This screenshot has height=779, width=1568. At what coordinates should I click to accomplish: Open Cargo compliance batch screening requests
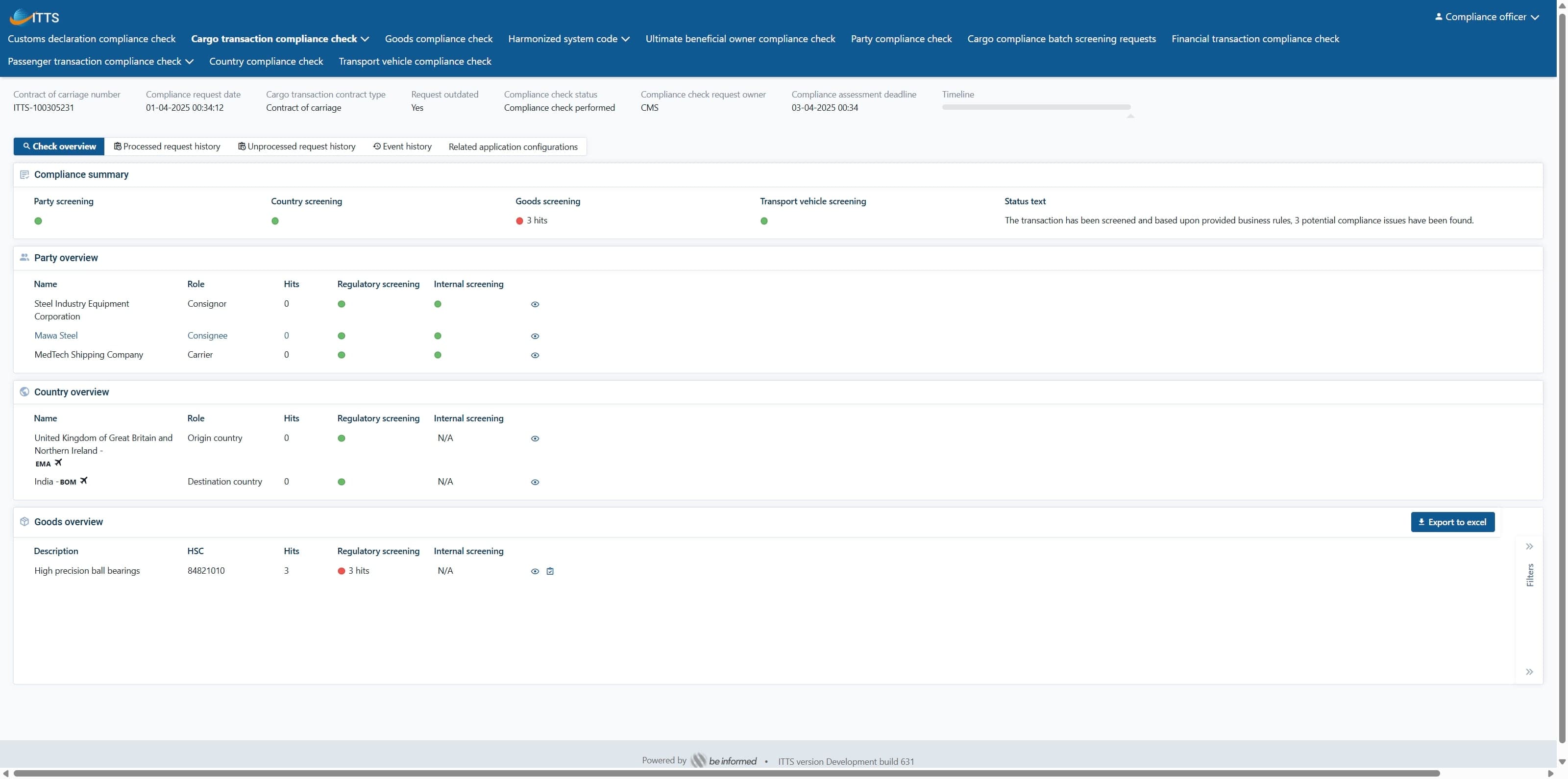pyautogui.click(x=1061, y=38)
